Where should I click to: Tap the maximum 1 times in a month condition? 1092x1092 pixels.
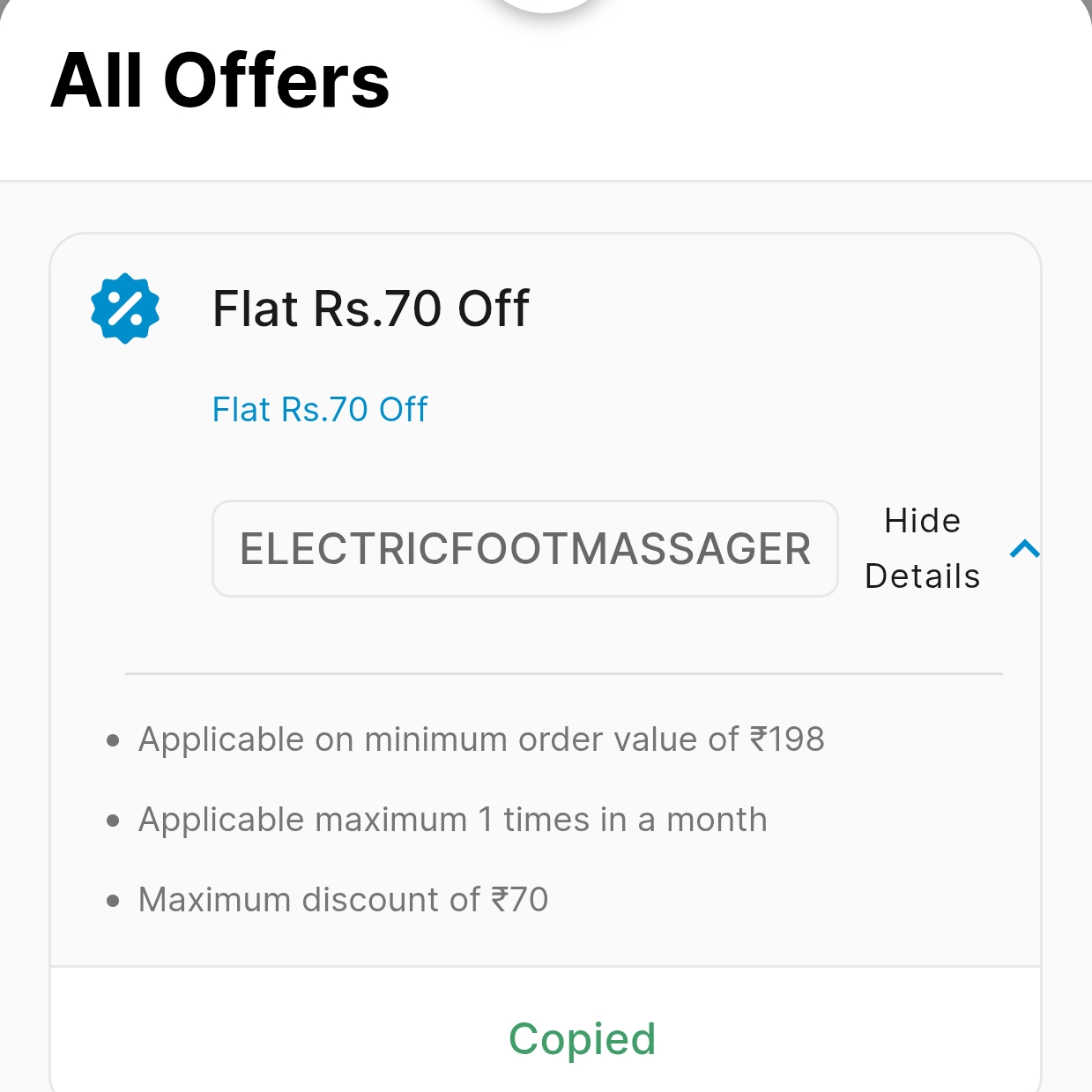(x=452, y=820)
